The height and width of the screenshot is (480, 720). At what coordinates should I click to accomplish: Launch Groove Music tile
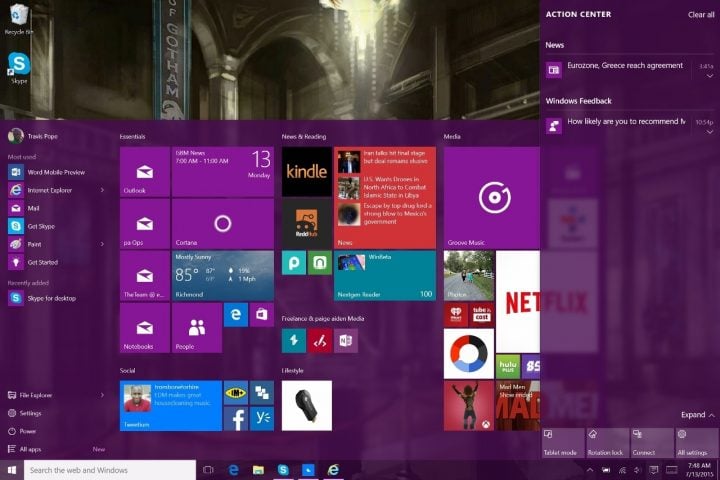tap(492, 198)
